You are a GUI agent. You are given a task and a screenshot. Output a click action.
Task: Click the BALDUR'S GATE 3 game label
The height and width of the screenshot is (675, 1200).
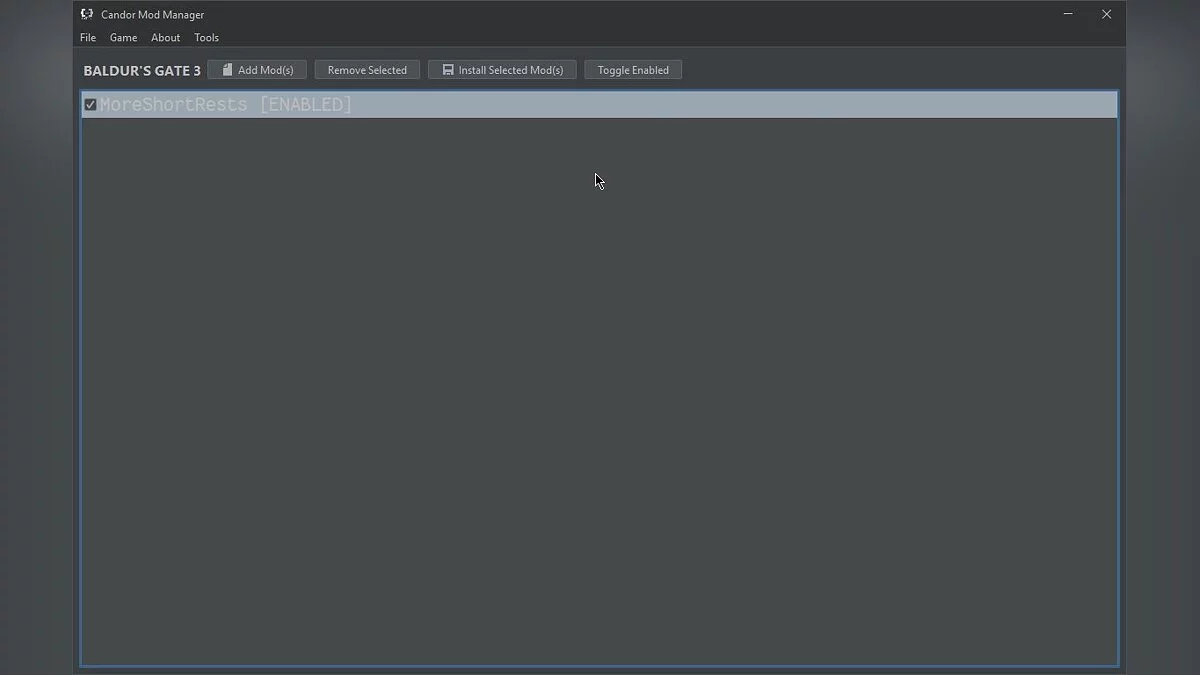pos(142,71)
